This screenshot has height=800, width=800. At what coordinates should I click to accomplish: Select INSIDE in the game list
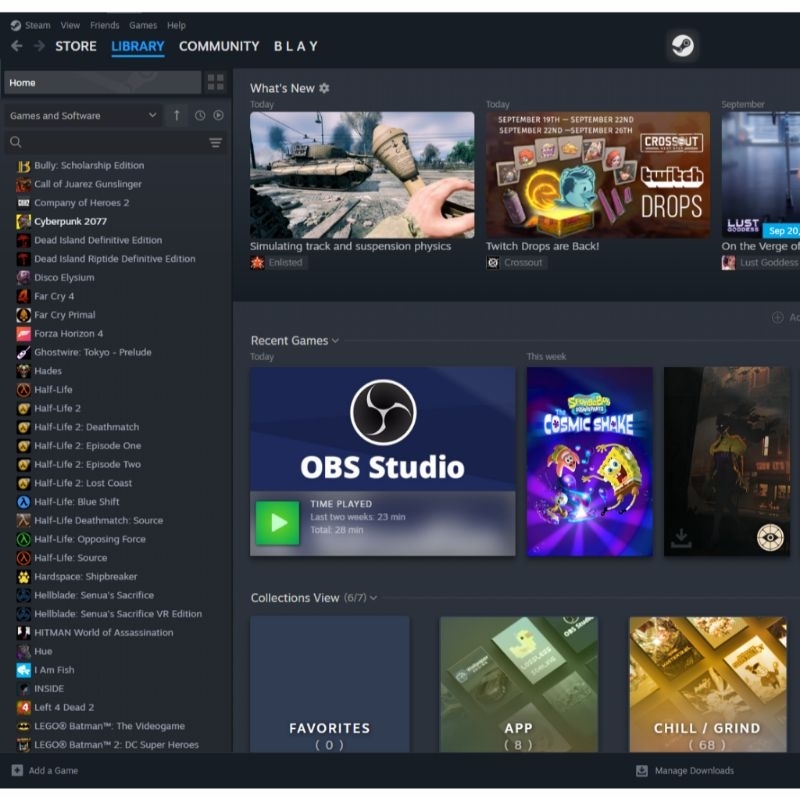coord(49,689)
